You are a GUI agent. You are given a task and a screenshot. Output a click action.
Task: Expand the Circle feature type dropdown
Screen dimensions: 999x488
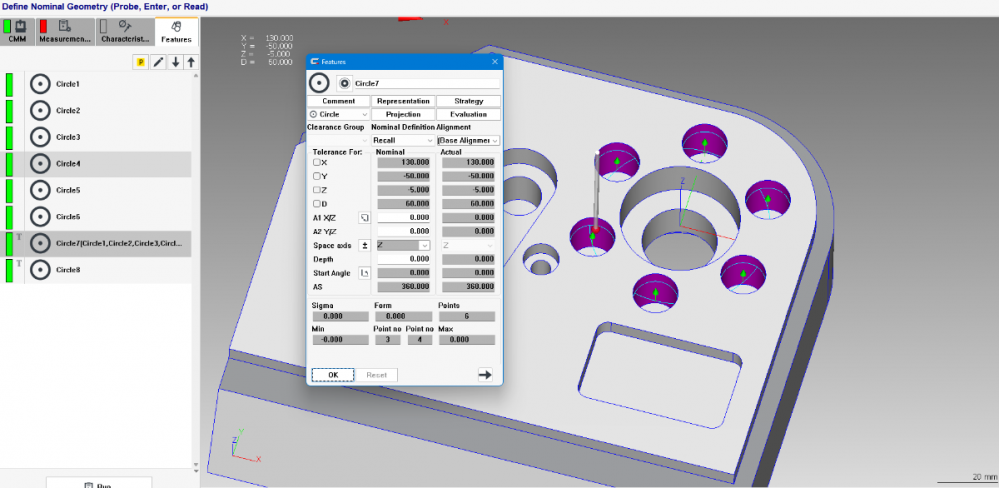click(339, 115)
